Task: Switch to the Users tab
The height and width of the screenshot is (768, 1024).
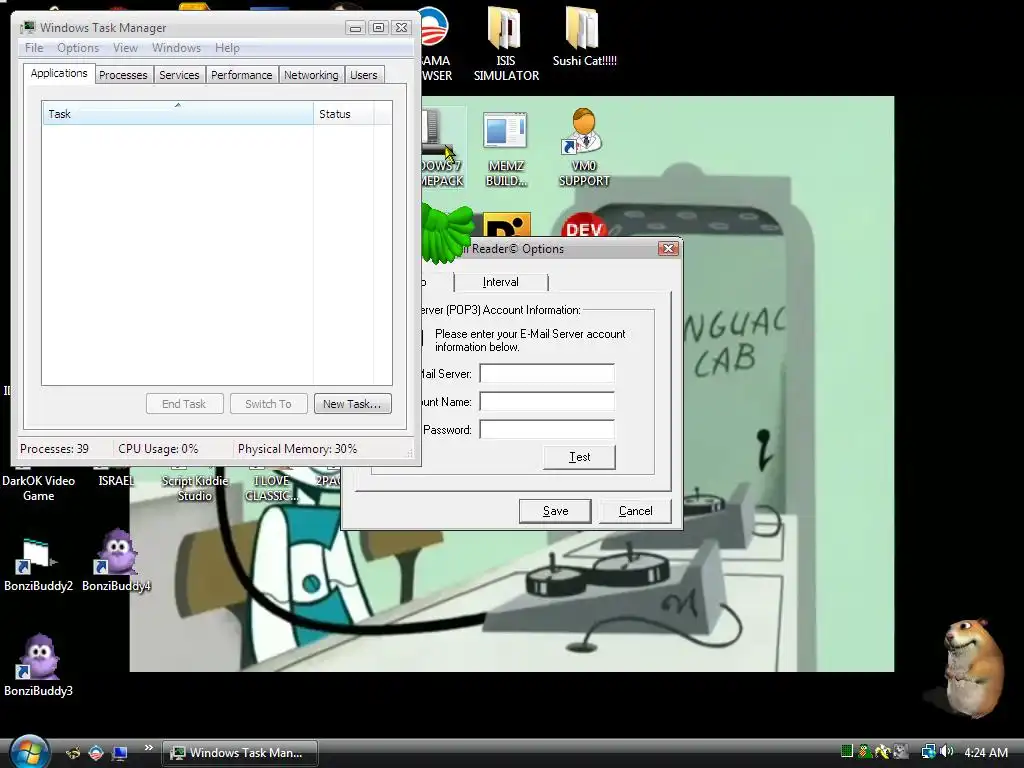Action: coord(363,75)
